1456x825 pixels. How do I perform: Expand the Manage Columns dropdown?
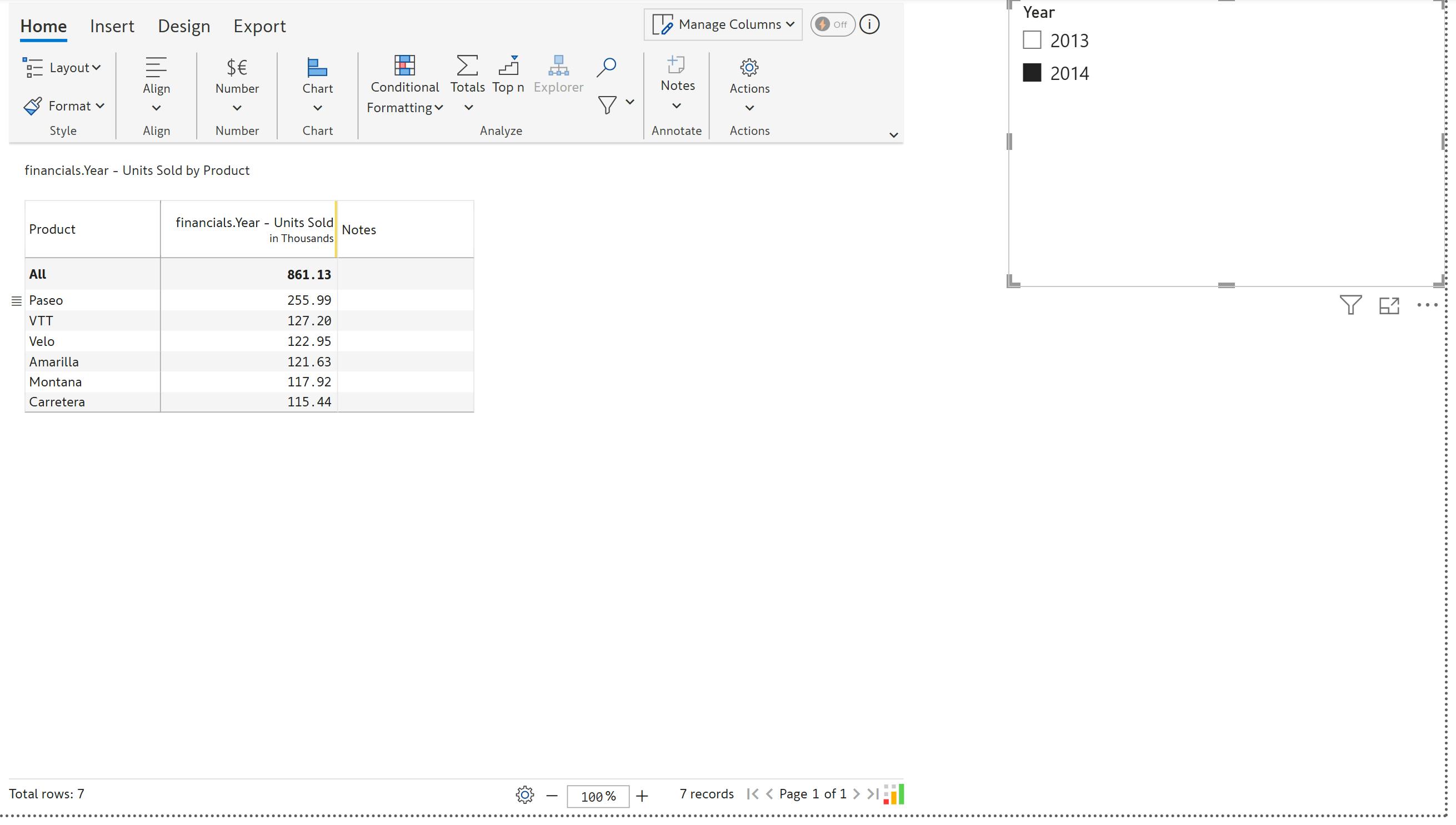coord(723,24)
